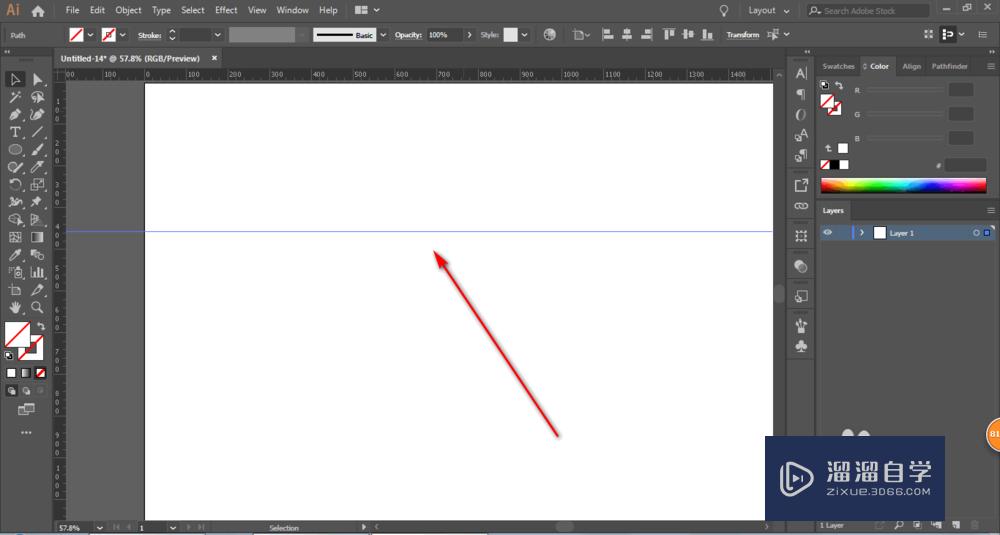Click Horizontal Align Left icon

608,34
